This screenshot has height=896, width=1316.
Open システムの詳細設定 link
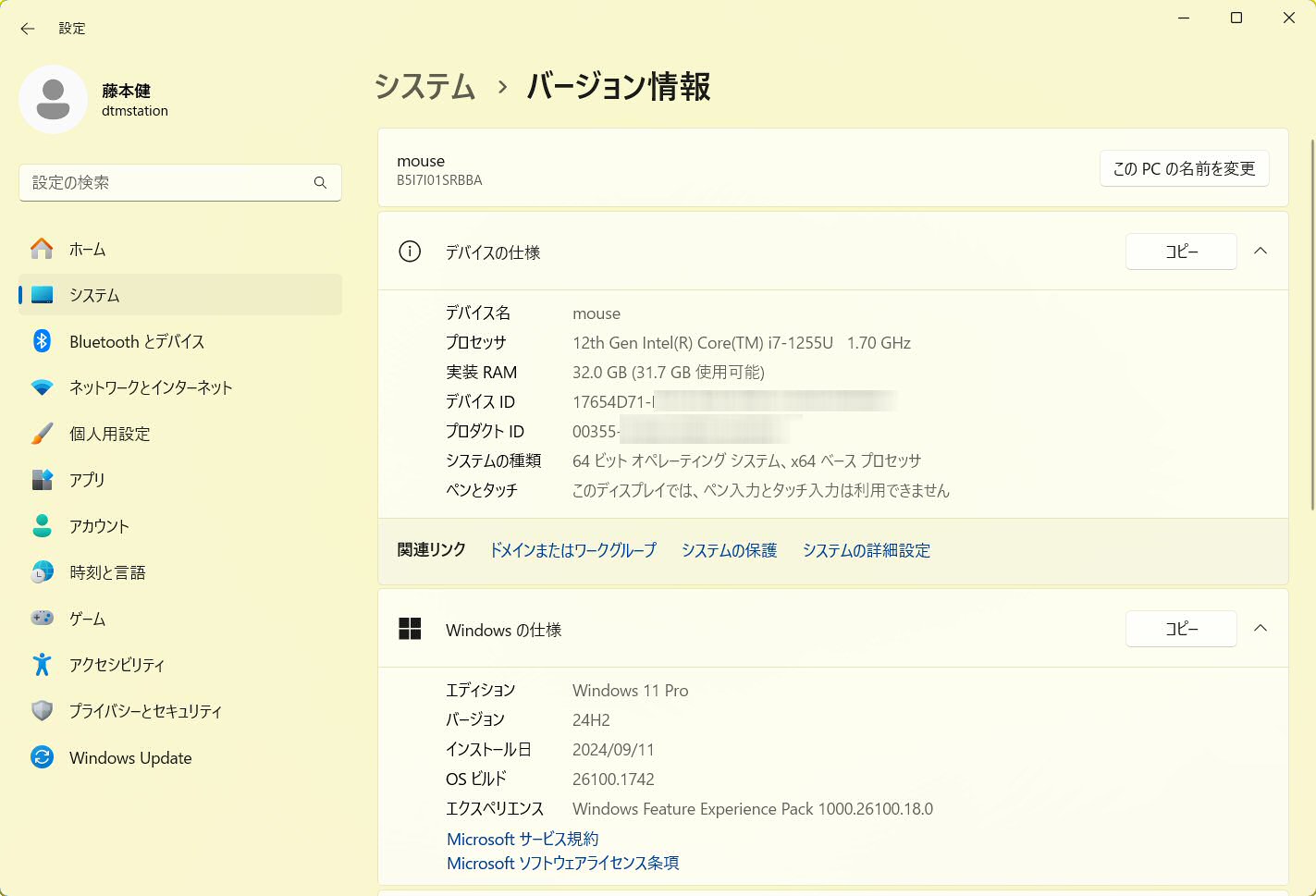point(866,550)
